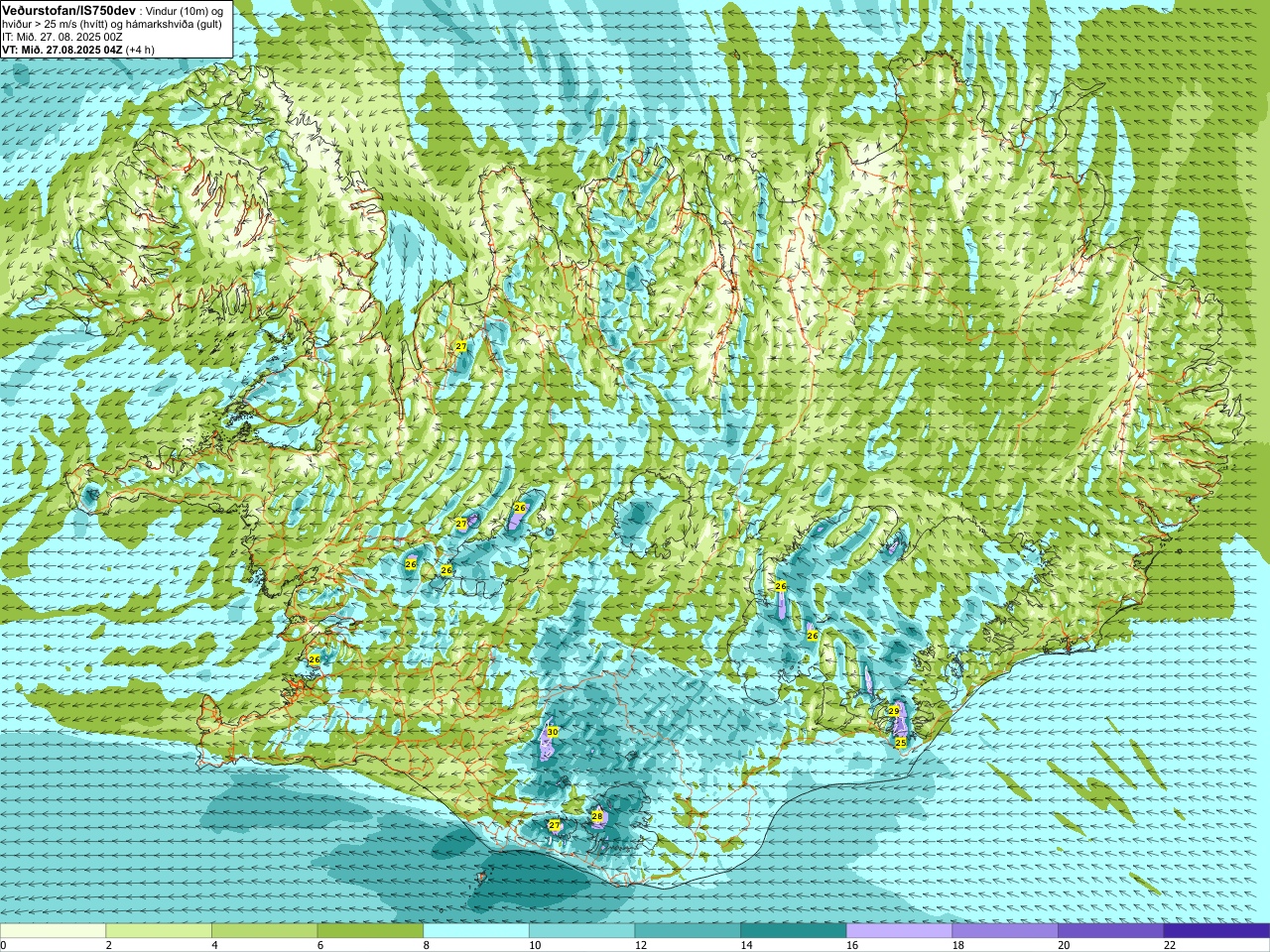This screenshot has width=1270, height=952.
Task: Click the legend scale value 0
Action: click(x=4, y=945)
